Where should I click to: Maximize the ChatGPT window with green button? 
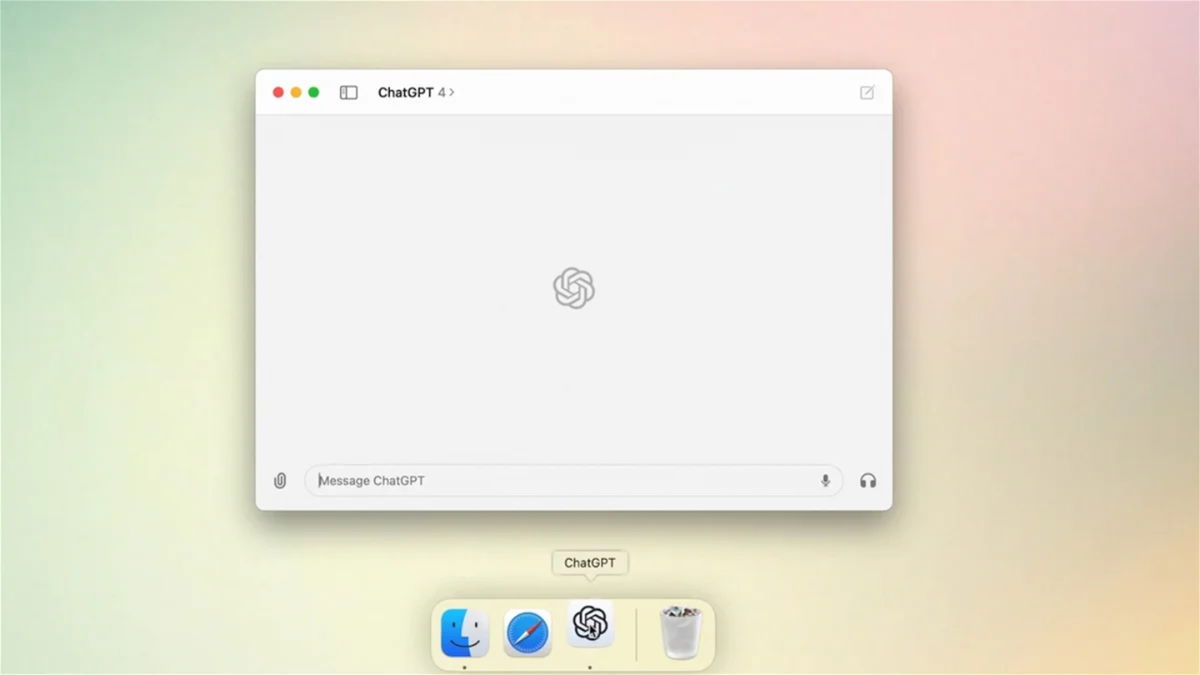[x=314, y=93]
